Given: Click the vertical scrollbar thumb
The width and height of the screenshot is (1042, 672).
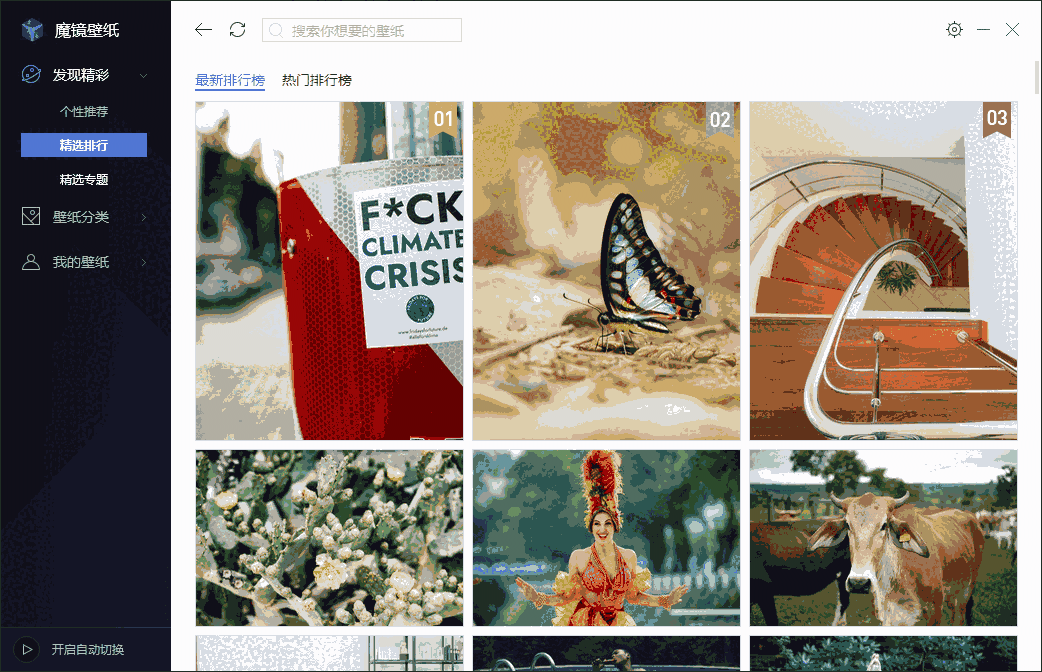Looking at the screenshot, I should coord(1037,78).
